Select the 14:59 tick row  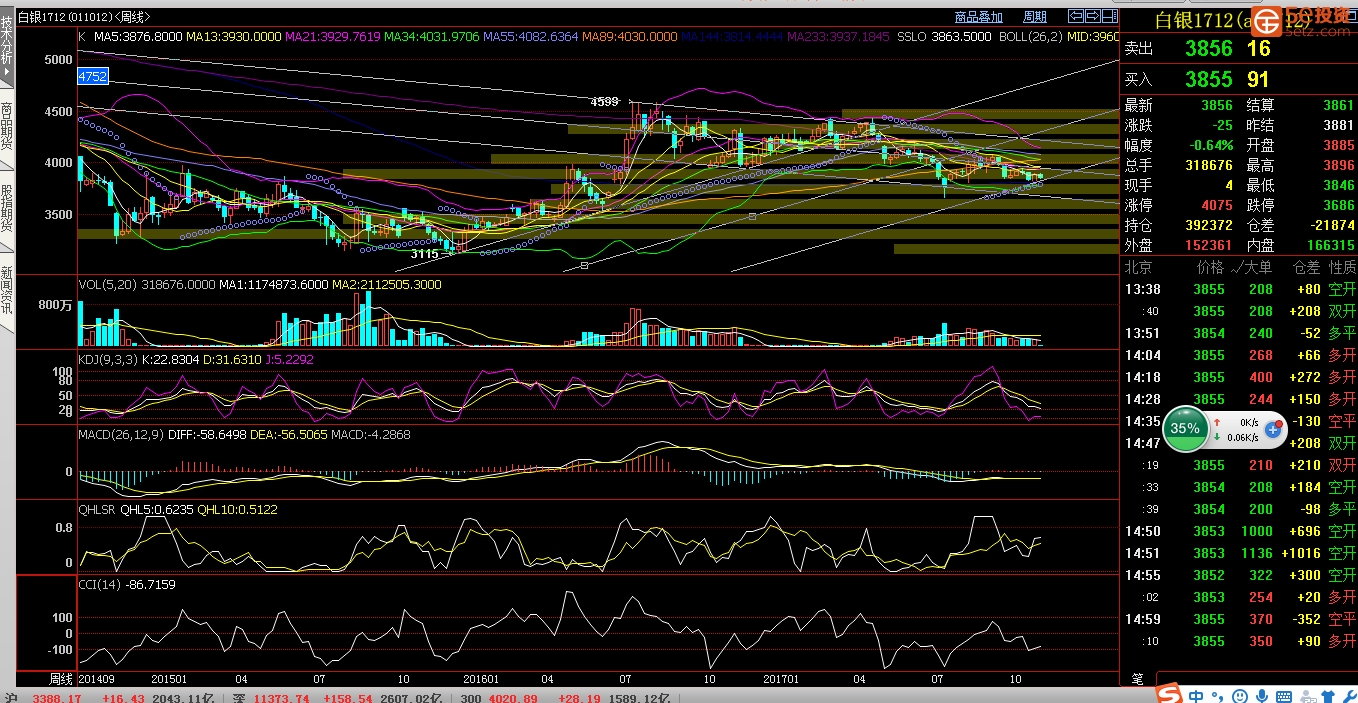[x=1240, y=619]
